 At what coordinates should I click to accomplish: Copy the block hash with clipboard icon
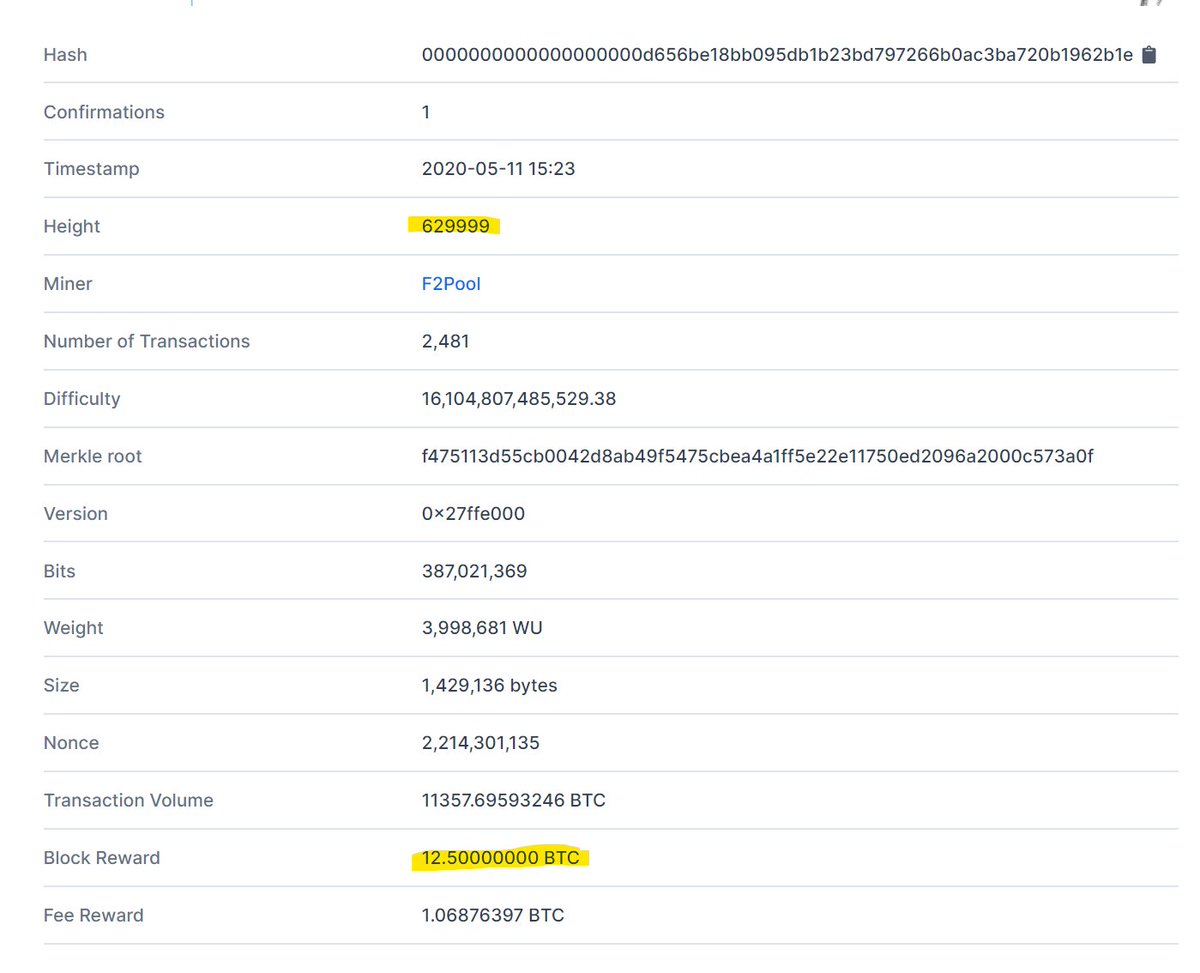[x=1149, y=55]
